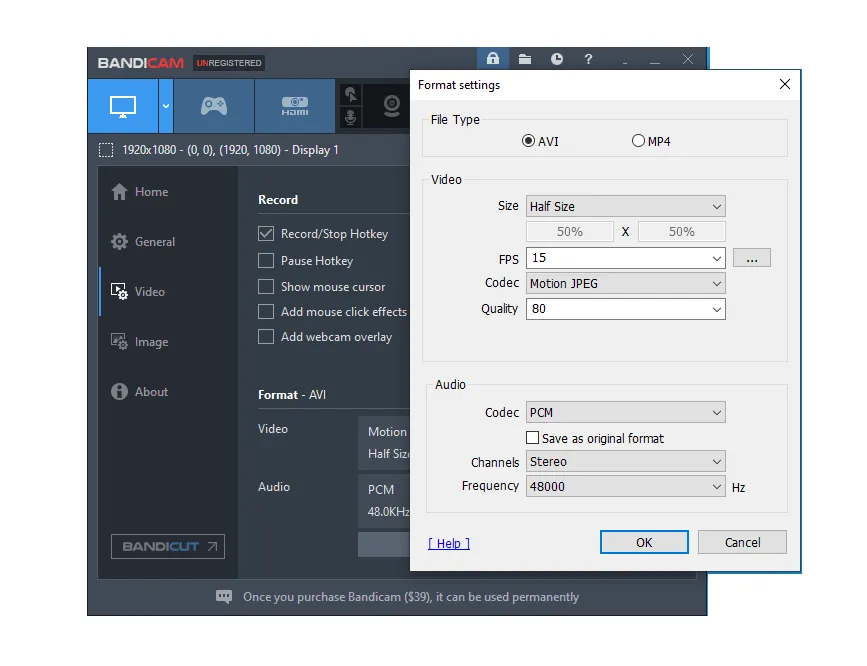Cancel the Format settings dialog

click(742, 542)
